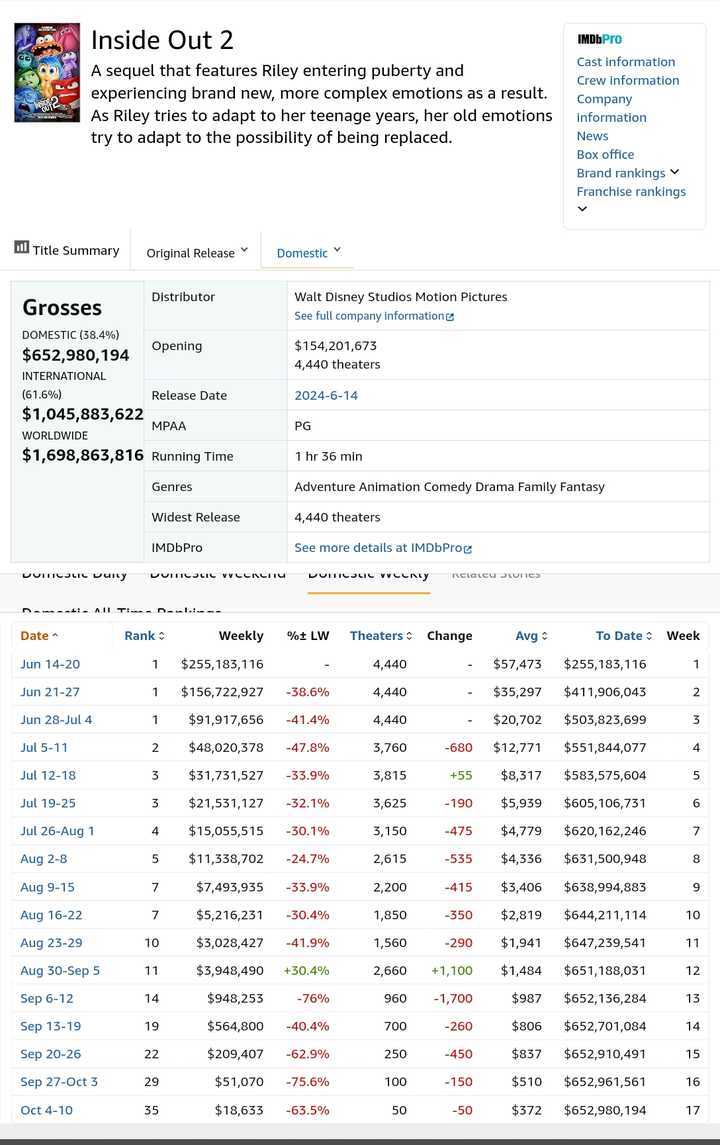Select the +30.4% change value
Viewport: 720px width, 1145px height.
click(306, 970)
